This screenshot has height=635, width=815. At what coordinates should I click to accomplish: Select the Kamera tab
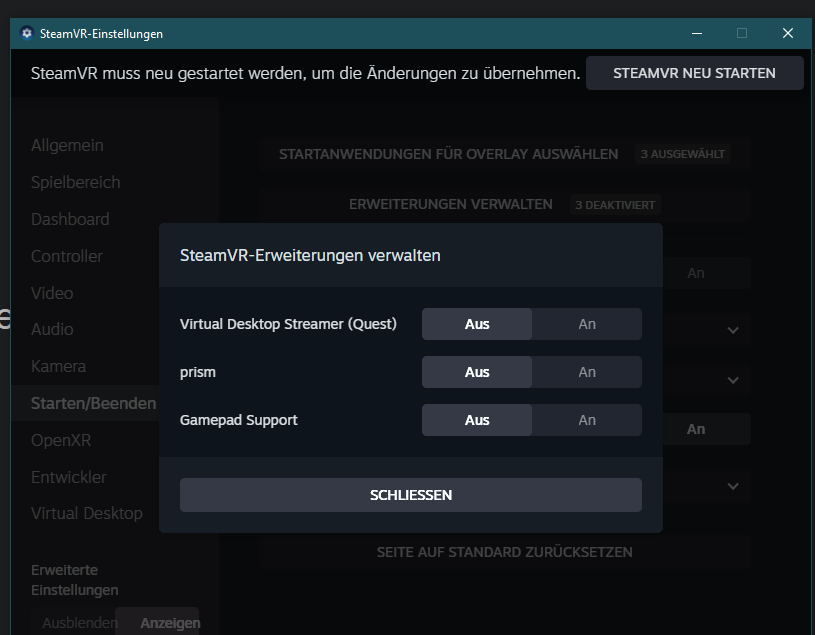(x=58, y=366)
